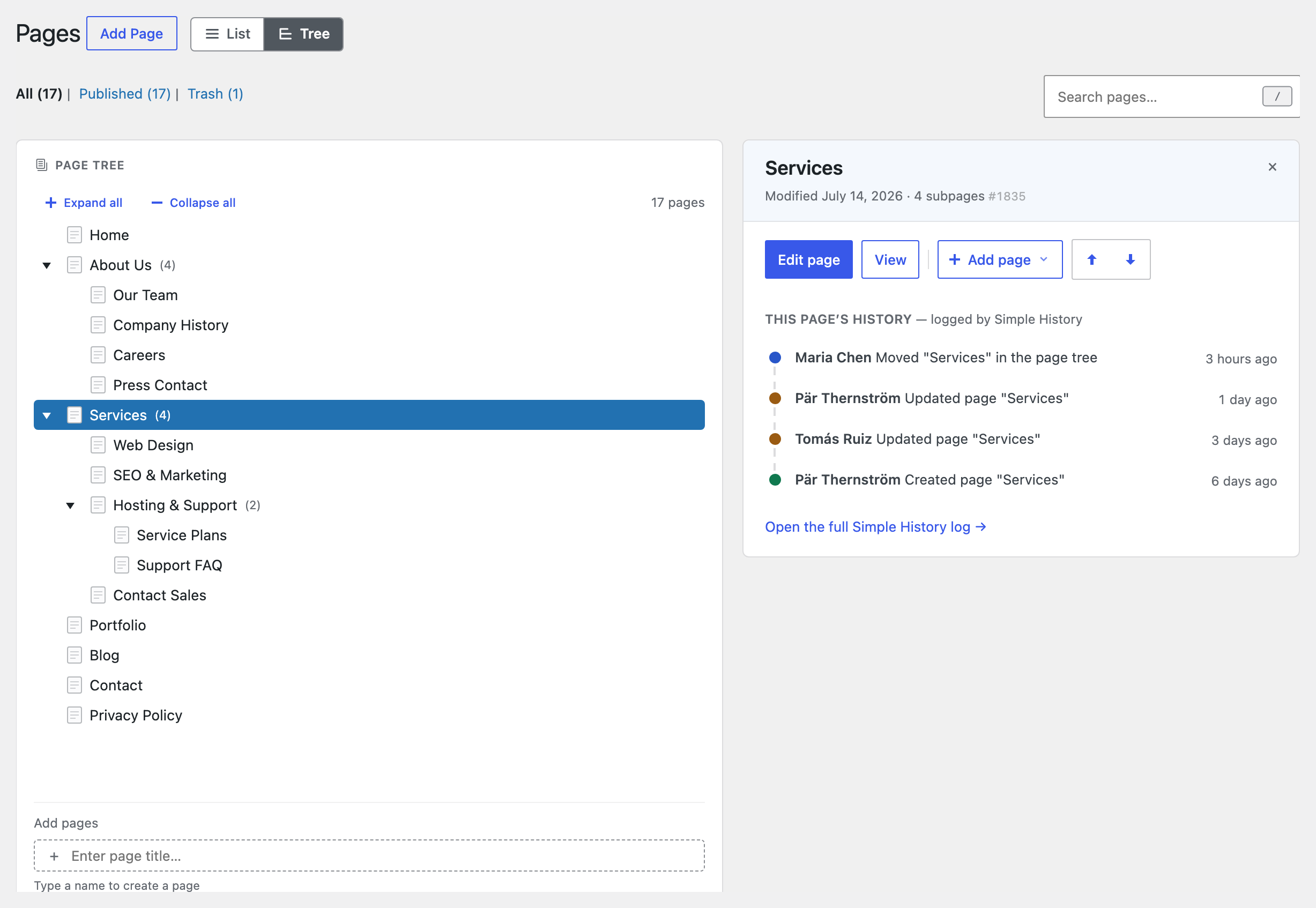Switch to List view
Image resolution: width=1316 pixels, height=908 pixels.
click(228, 34)
